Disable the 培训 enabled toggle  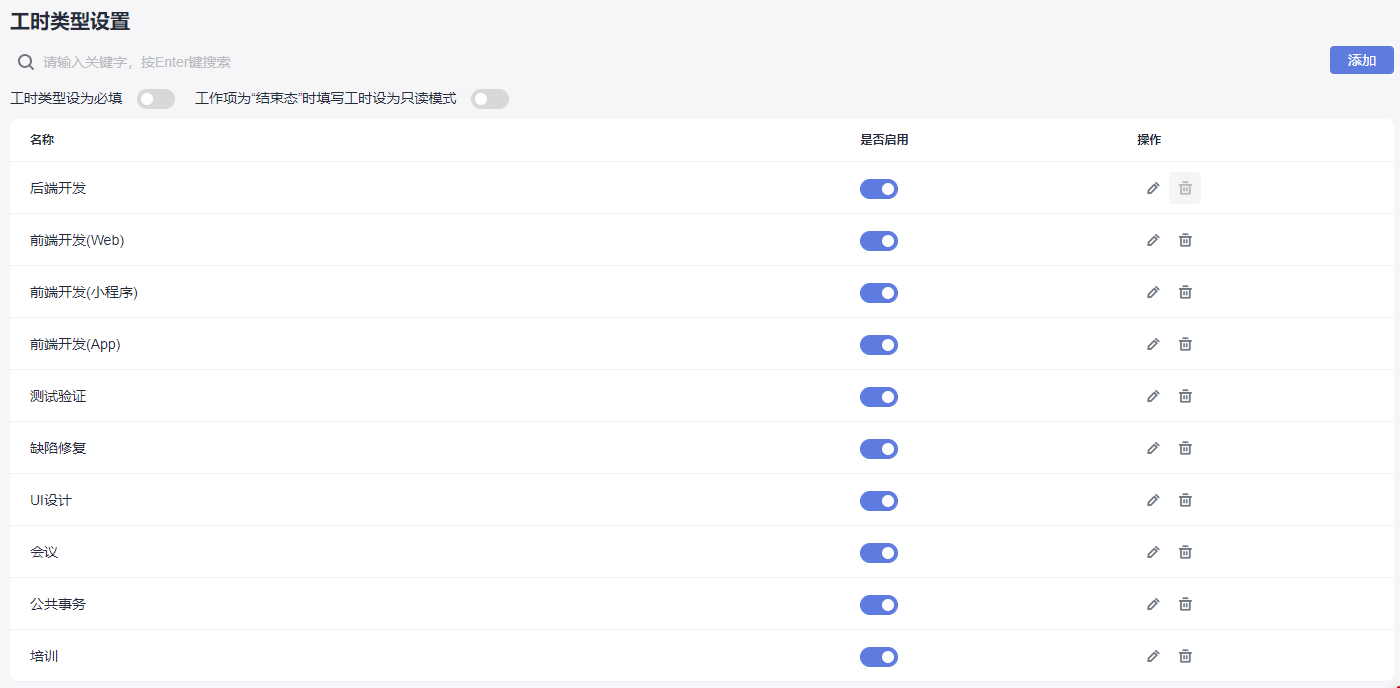point(879,657)
